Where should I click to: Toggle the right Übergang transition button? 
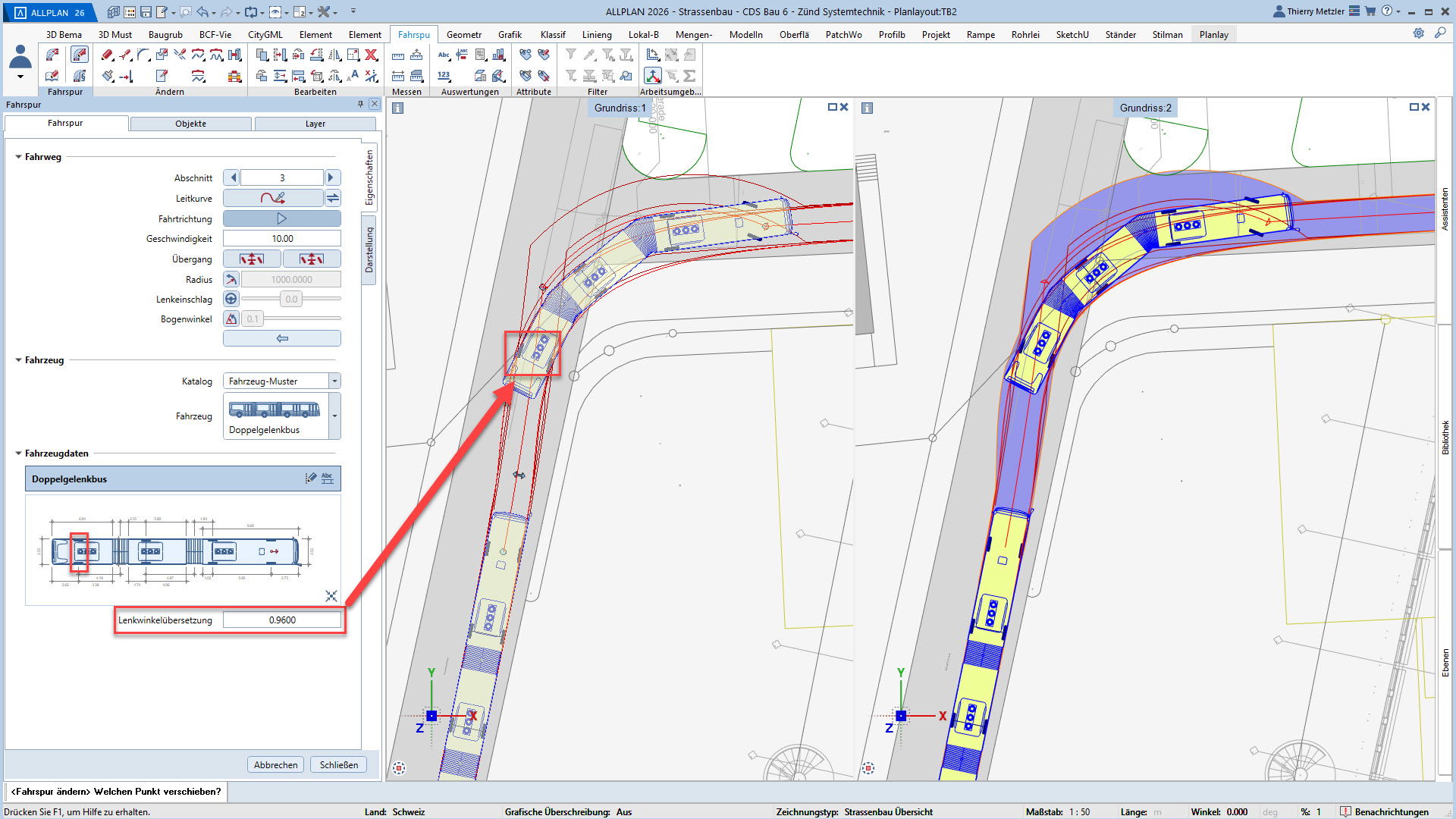point(312,259)
